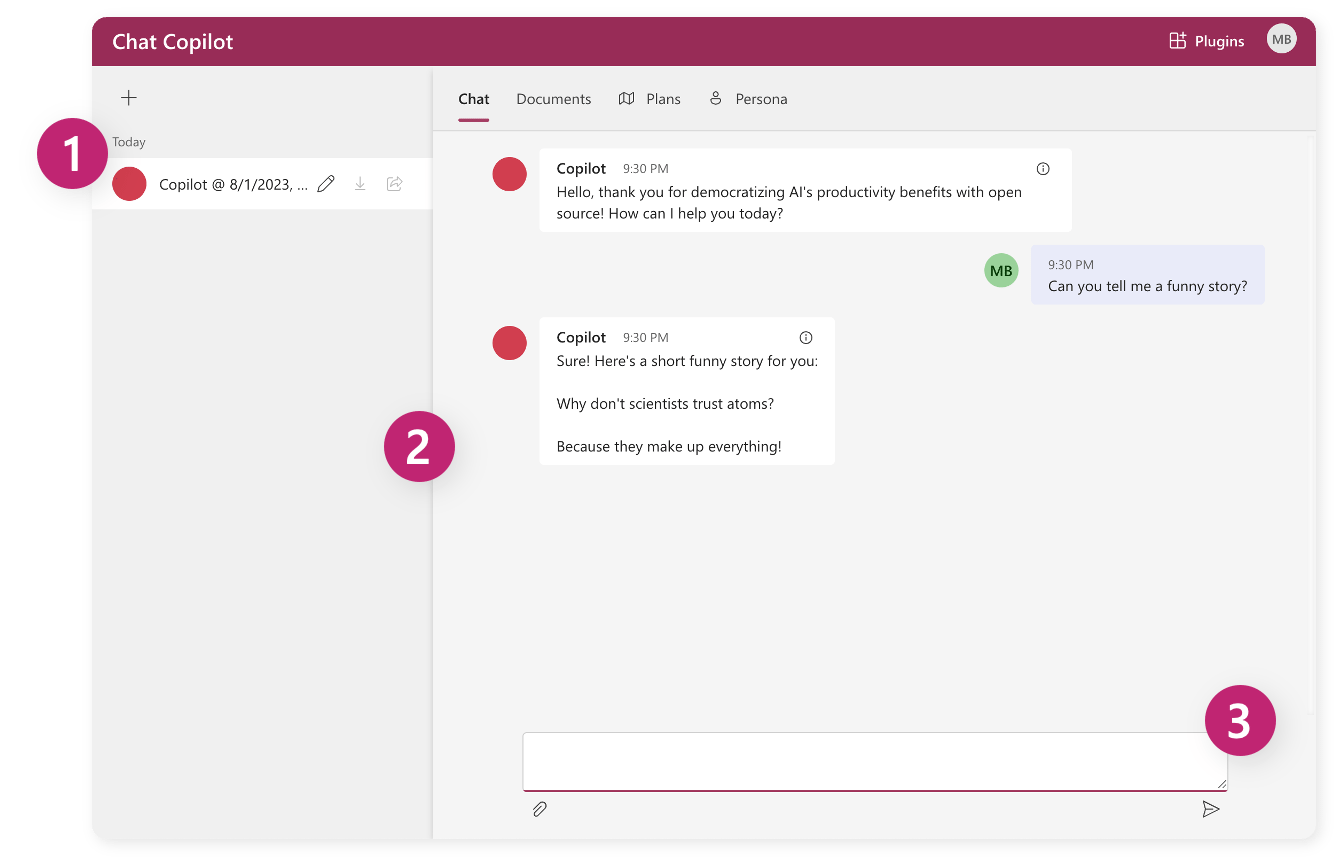Open the info icon on the funny story reply

click(x=806, y=338)
